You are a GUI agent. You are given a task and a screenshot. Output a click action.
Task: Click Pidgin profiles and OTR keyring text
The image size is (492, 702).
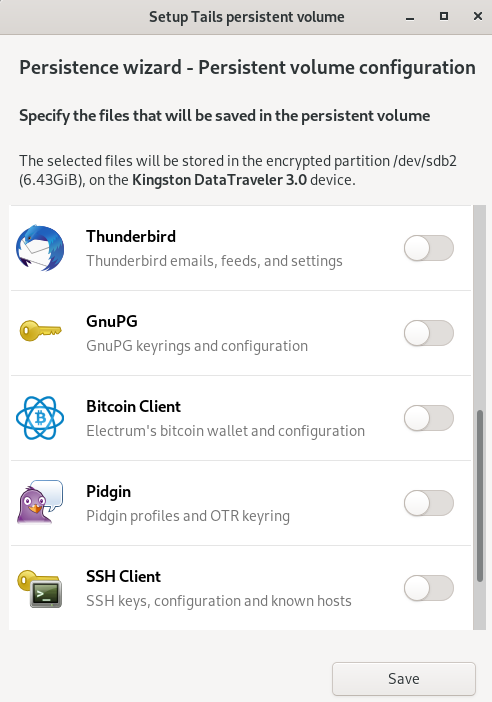coord(188,516)
